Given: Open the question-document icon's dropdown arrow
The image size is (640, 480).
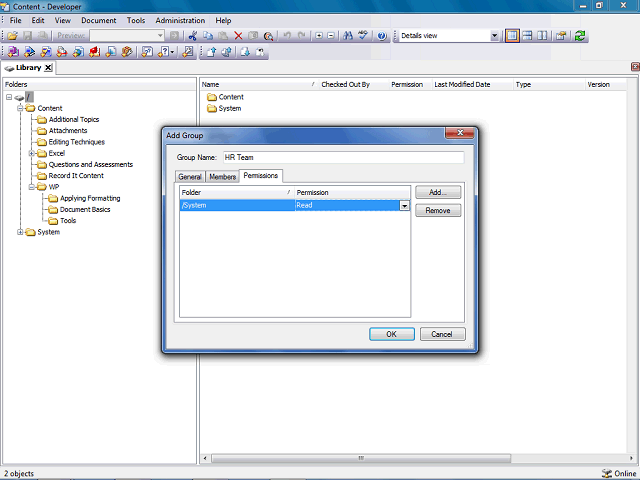Looking at the screenshot, I should [x=173, y=52].
